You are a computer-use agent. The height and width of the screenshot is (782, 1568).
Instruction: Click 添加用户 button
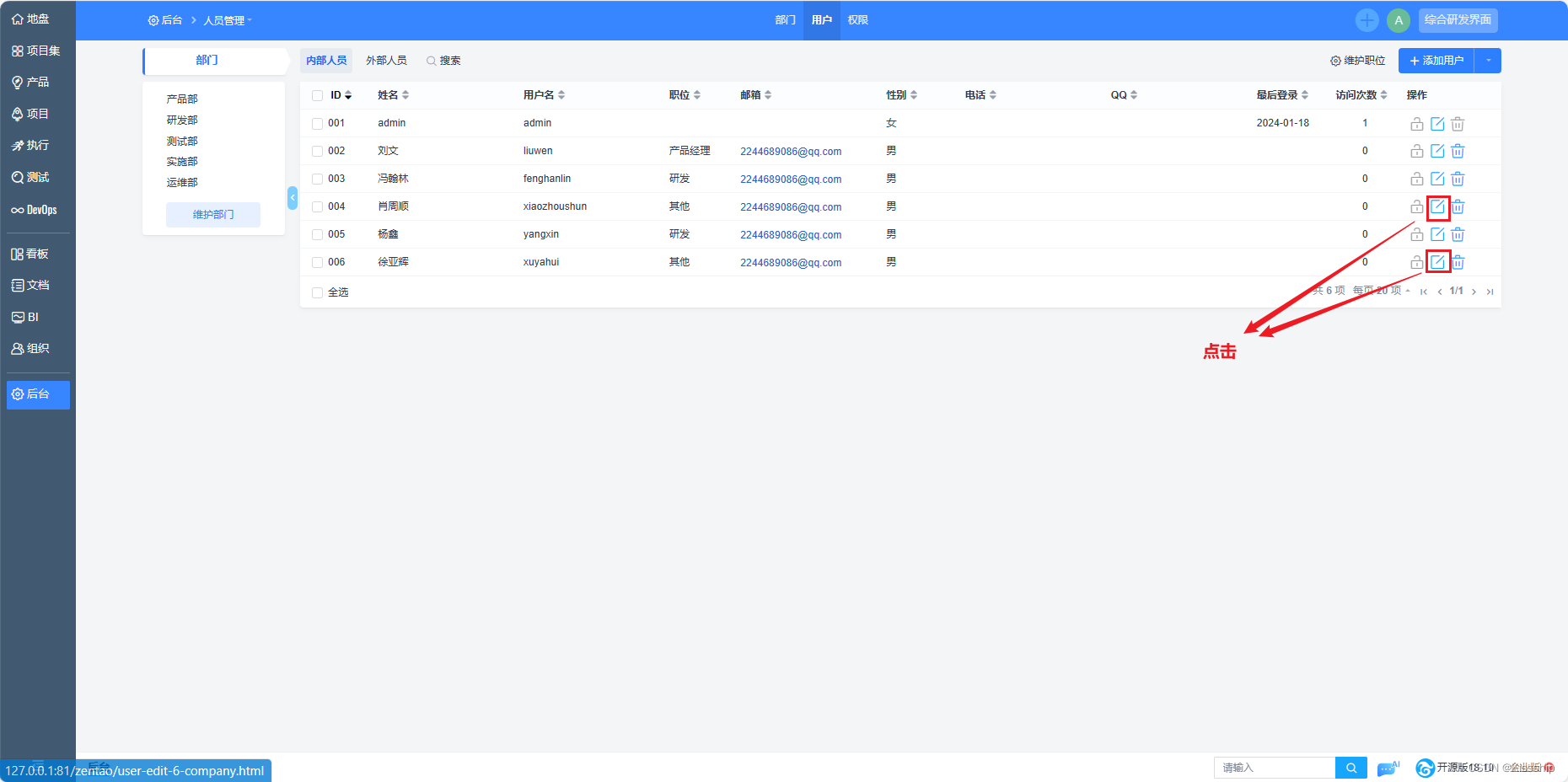point(1437,61)
